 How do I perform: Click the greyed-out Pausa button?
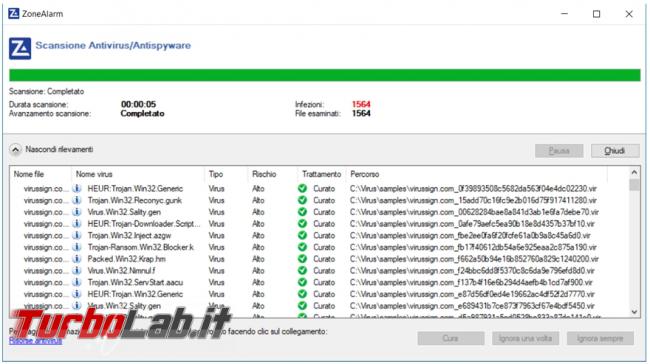pos(559,151)
